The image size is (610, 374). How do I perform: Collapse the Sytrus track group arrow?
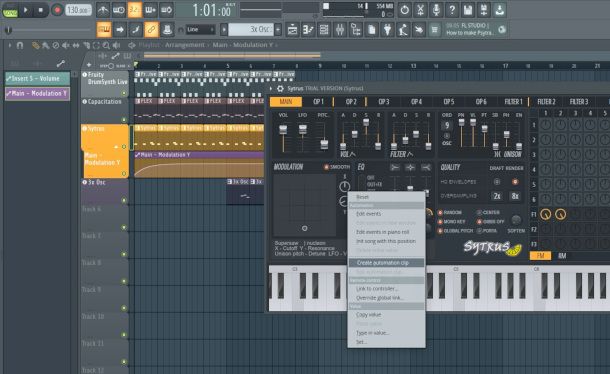116,147
